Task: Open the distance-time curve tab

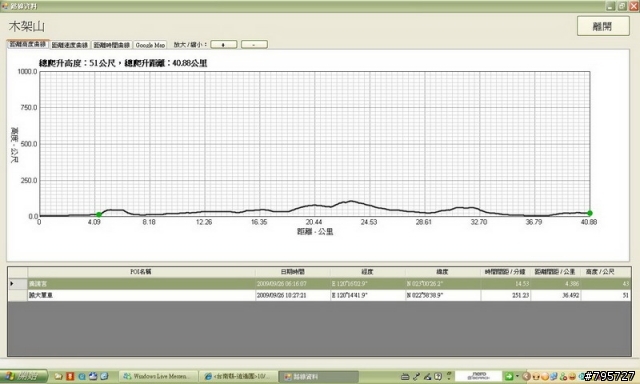Action: 111,45
